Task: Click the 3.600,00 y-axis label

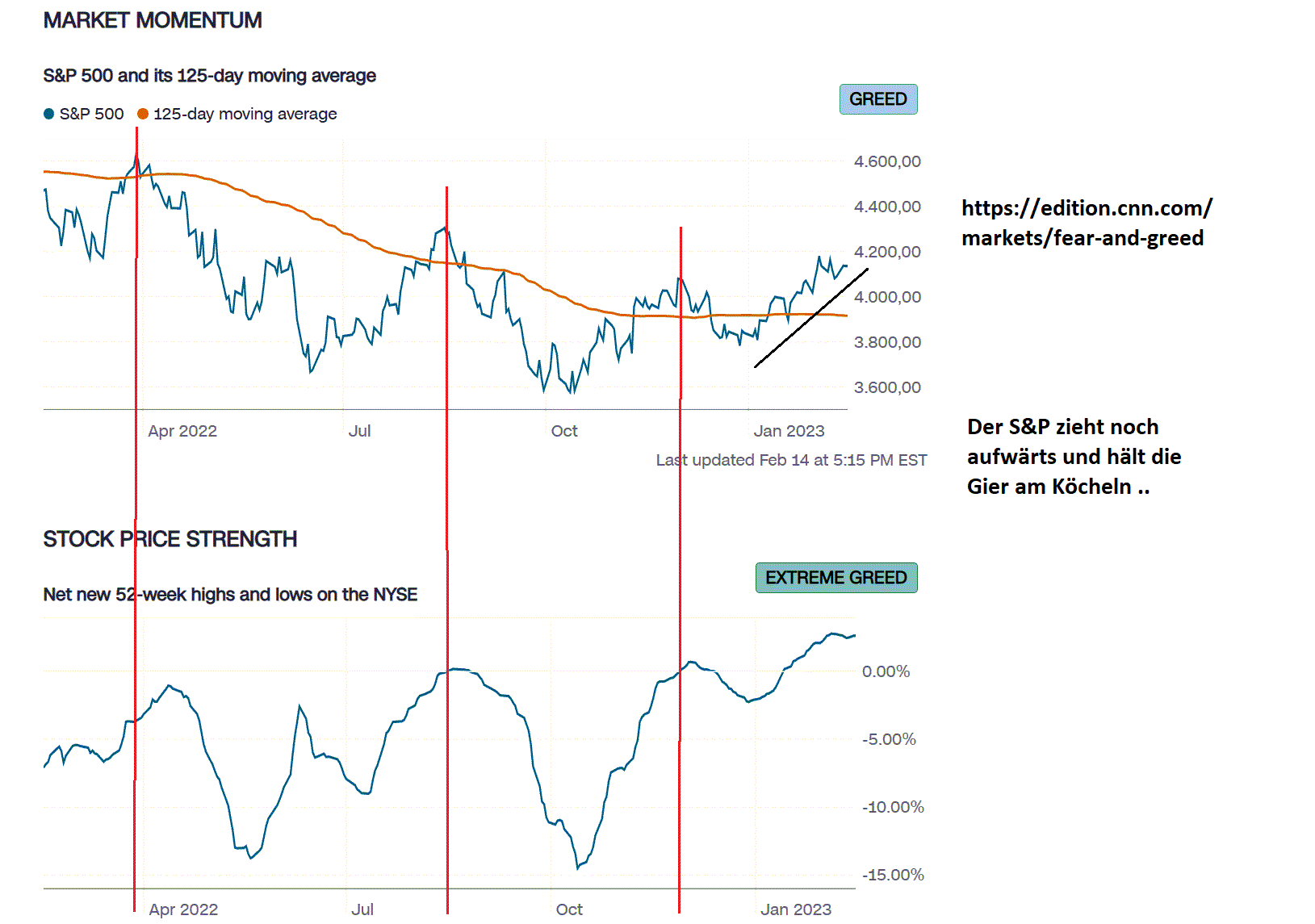Action: click(887, 387)
